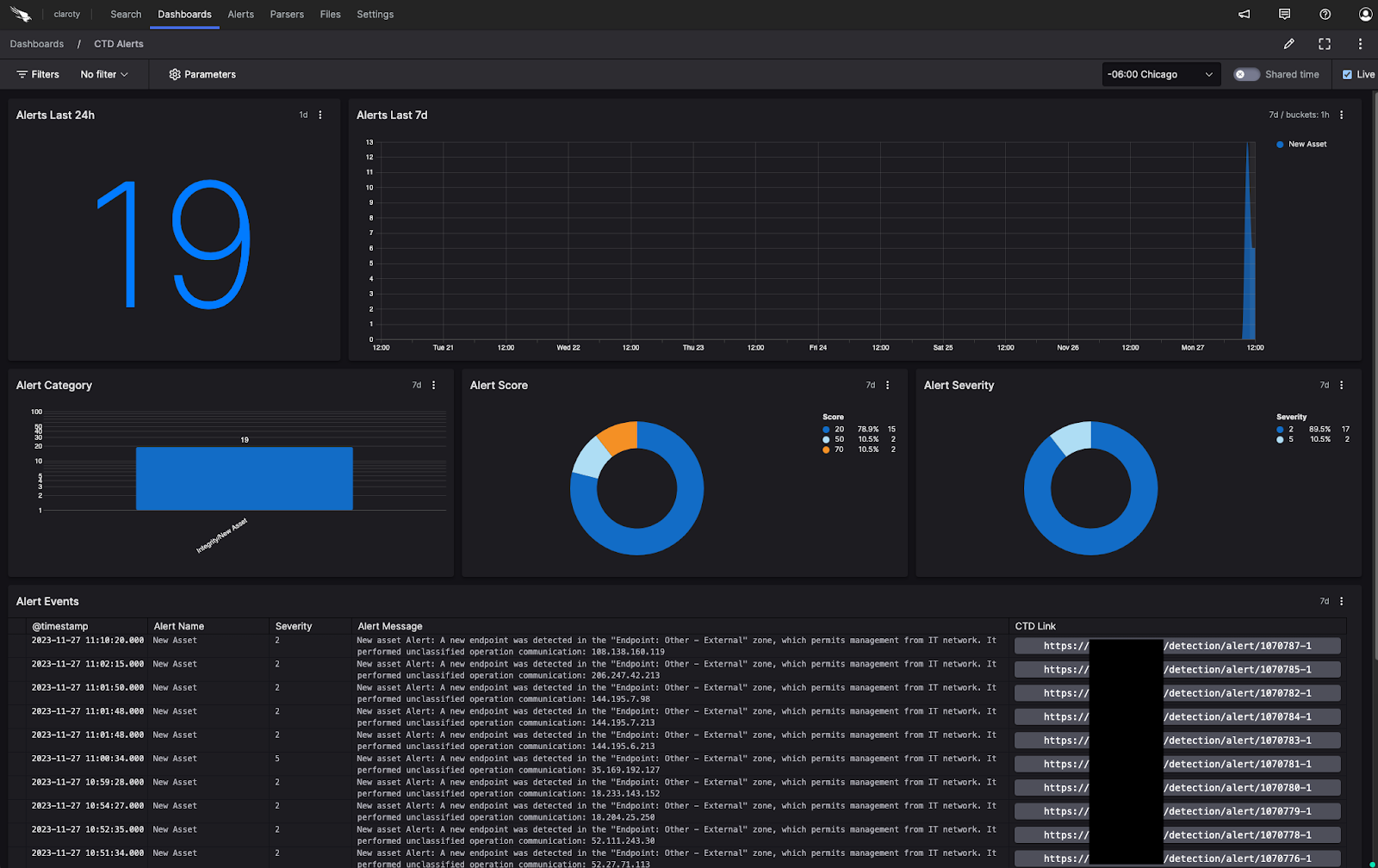Open the -06:00 Chicago timezone dropdown
This screenshot has width=1378, height=868.
1160,75
